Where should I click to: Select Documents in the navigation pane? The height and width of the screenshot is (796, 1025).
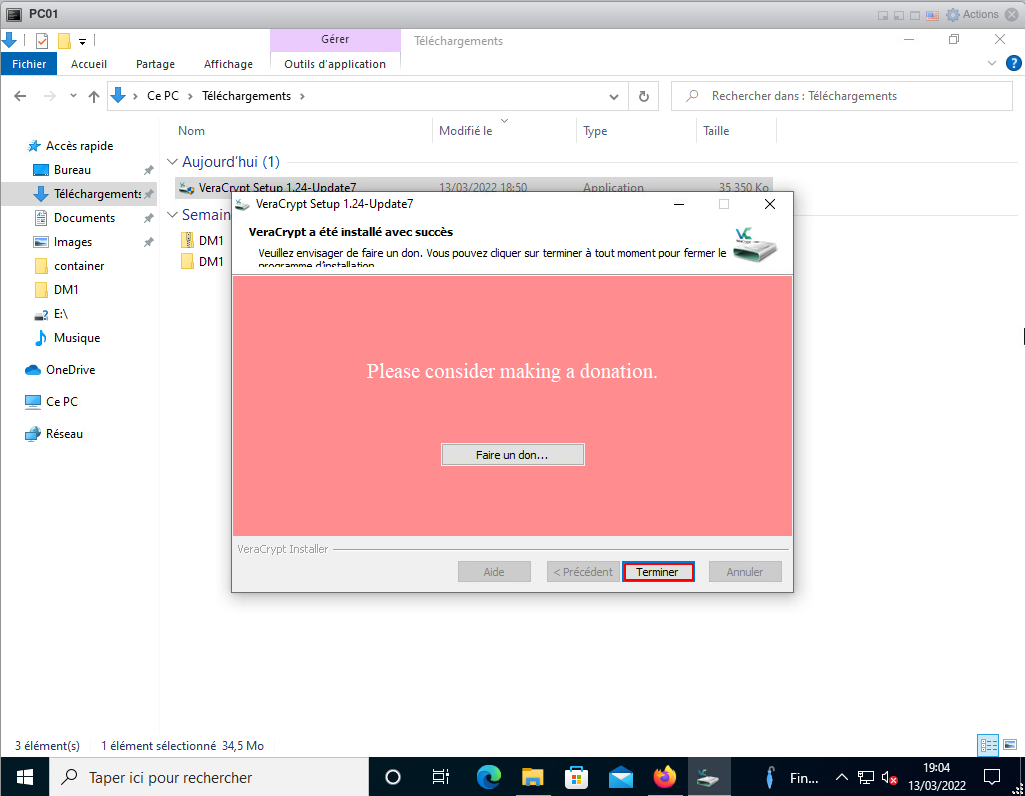84,218
